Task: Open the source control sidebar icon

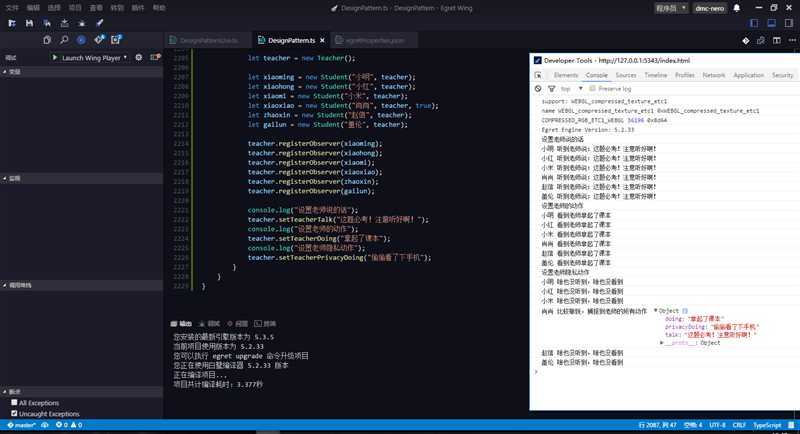Action: pyautogui.click(x=99, y=40)
